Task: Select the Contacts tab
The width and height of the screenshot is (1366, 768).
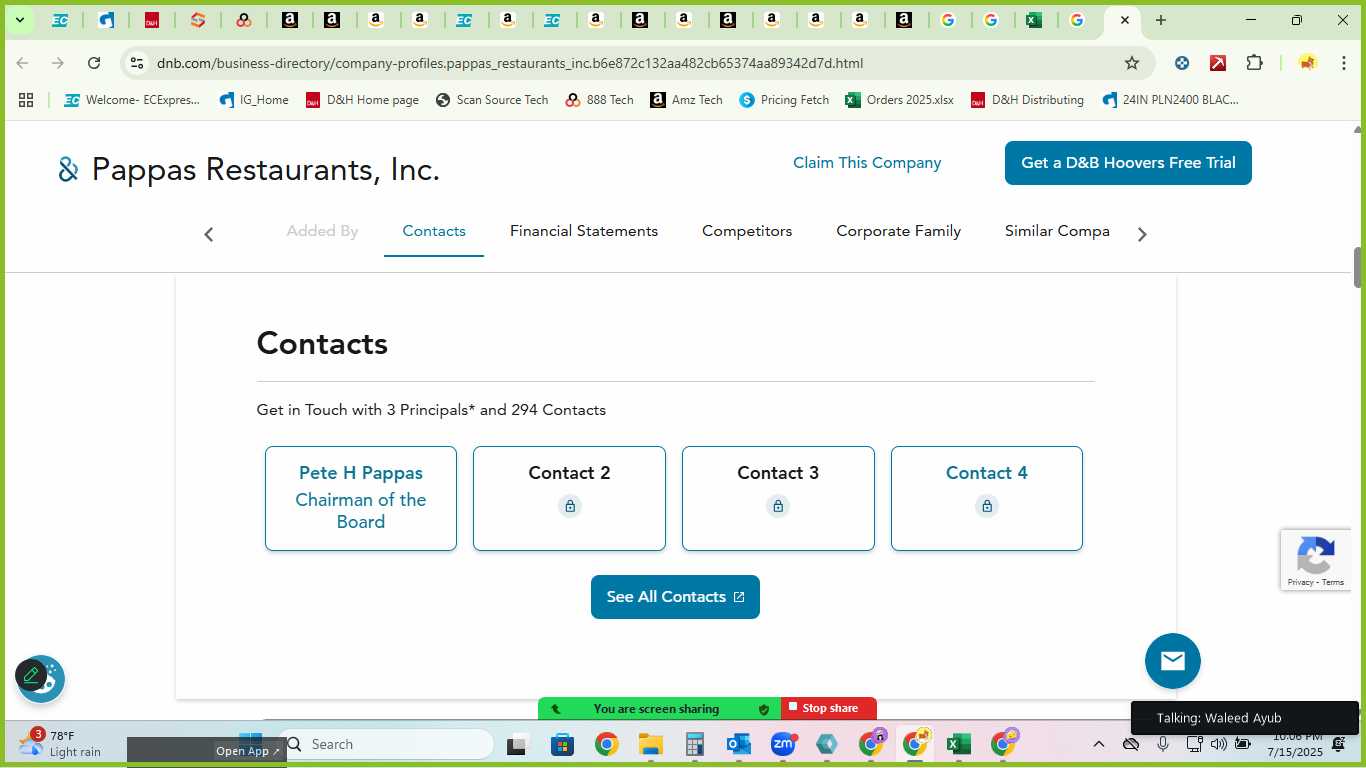Action: tap(434, 231)
